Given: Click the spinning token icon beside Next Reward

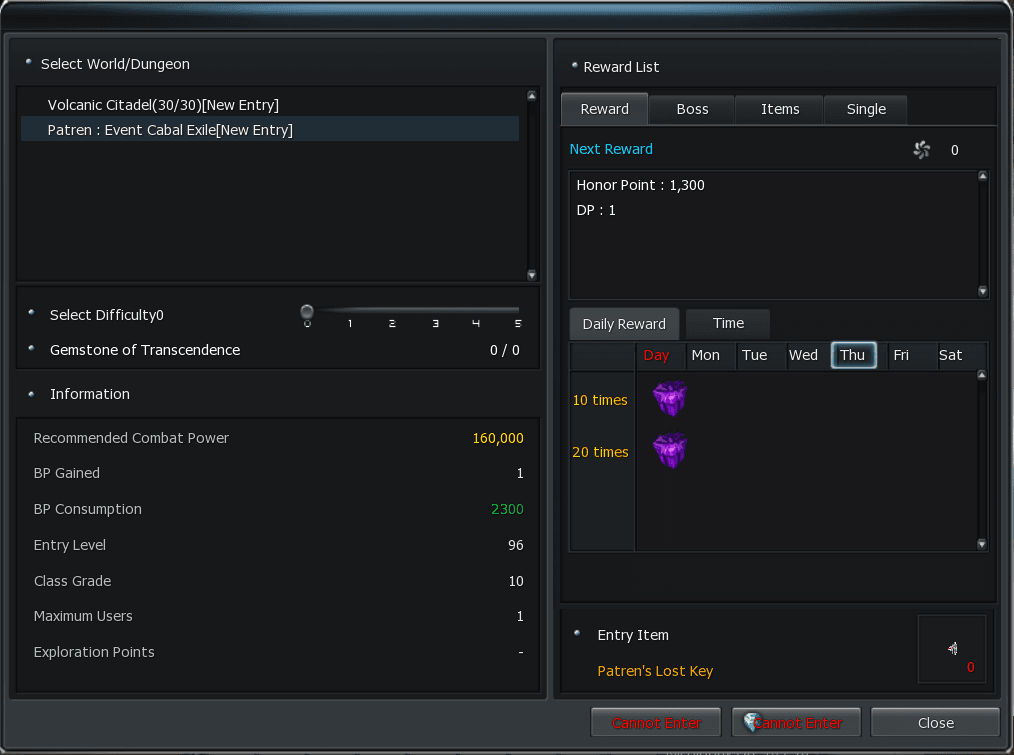Looking at the screenshot, I should (922, 150).
